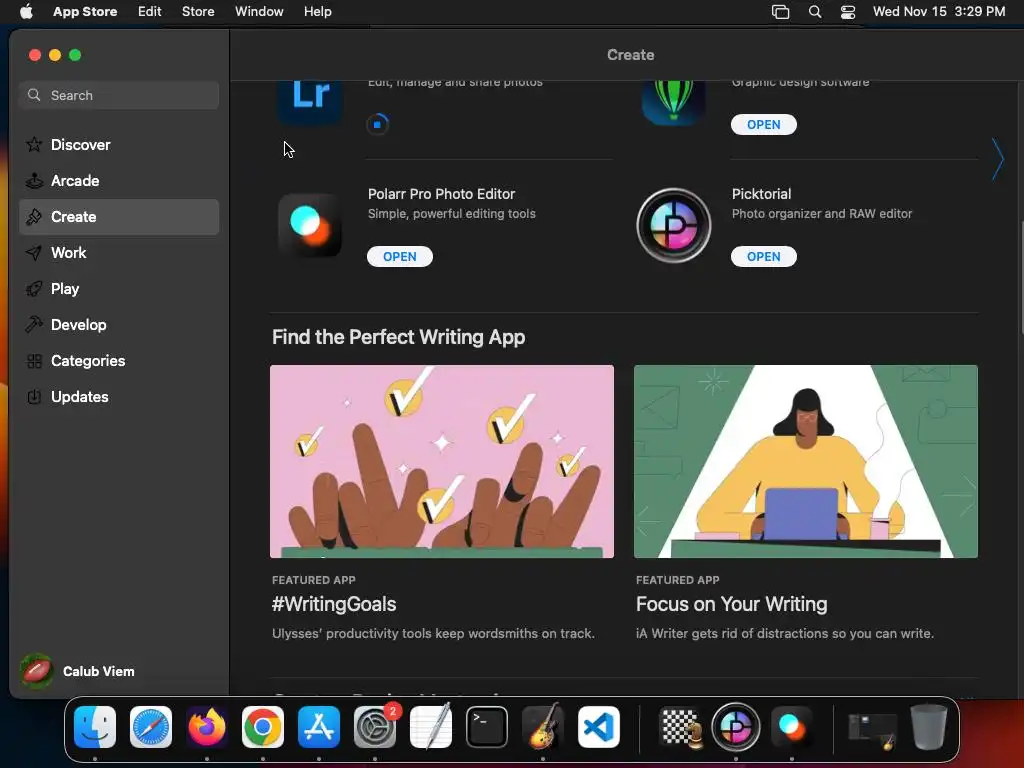Go to Arcade section

click(119, 181)
